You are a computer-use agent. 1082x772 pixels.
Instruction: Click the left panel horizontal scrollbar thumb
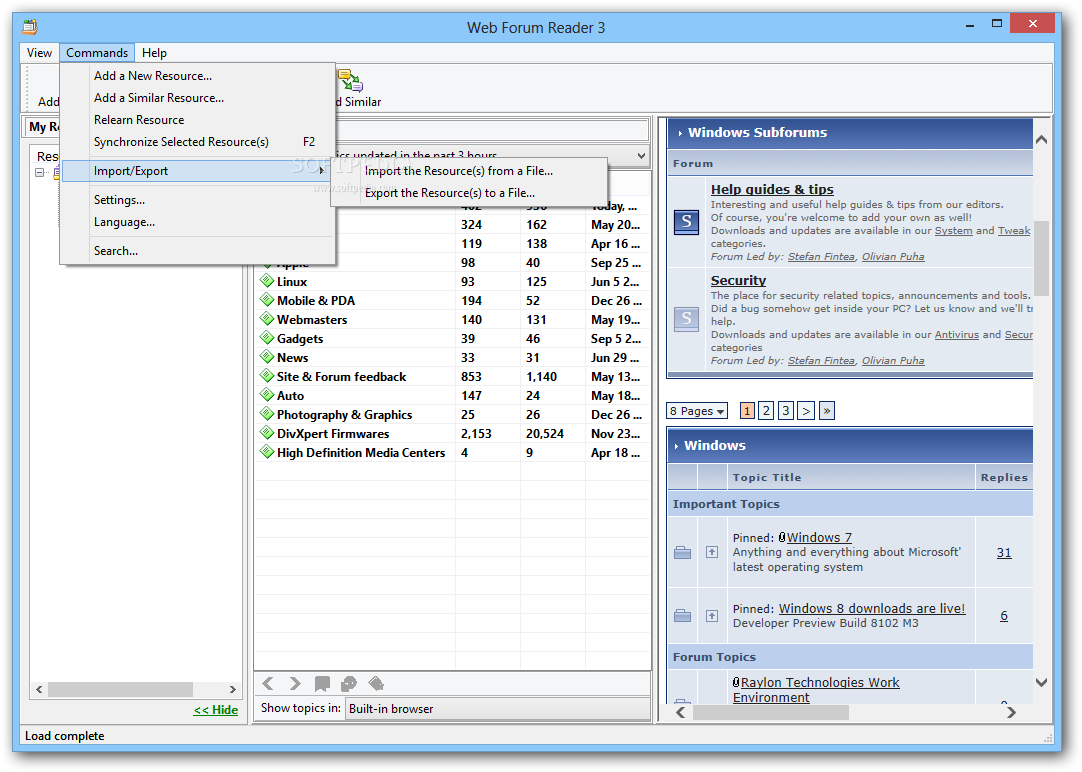(x=120, y=689)
